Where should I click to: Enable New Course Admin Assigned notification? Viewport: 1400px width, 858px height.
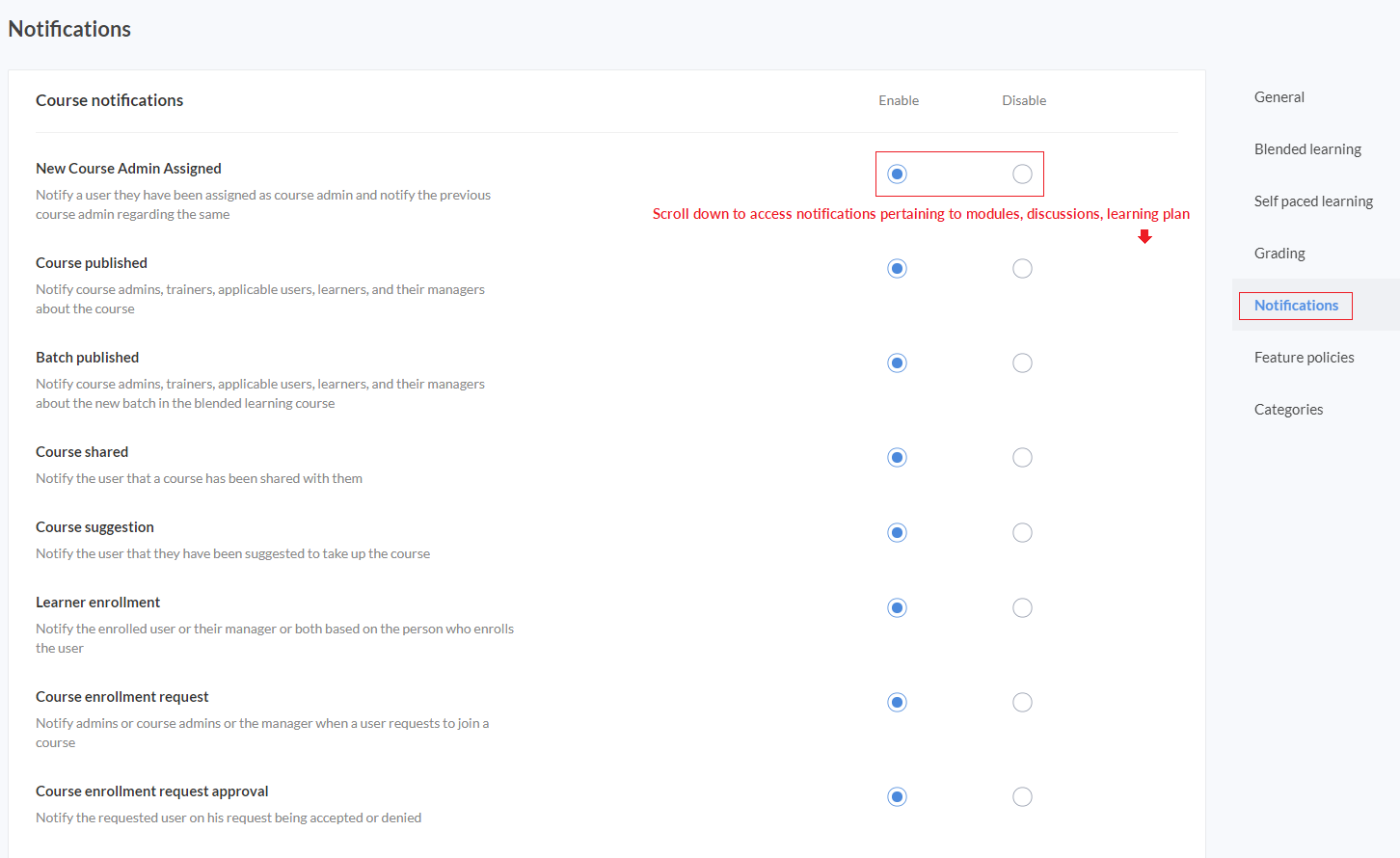click(897, 174)
